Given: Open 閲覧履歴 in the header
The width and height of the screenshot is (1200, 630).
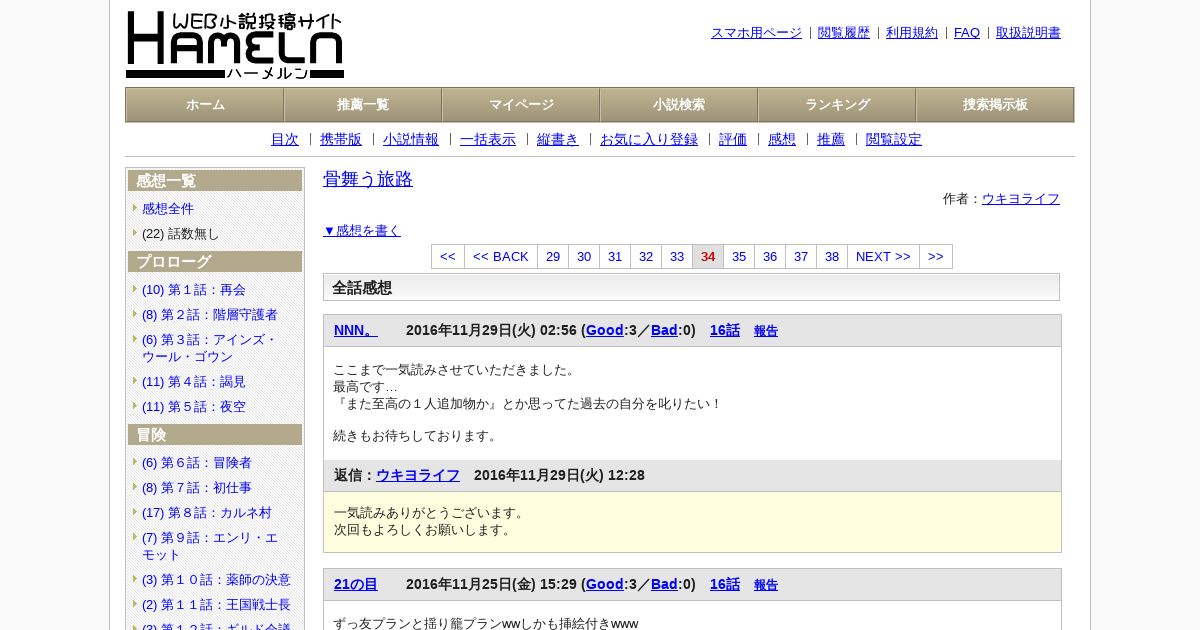Looking at the screenshot, I should tap(844, 32).
